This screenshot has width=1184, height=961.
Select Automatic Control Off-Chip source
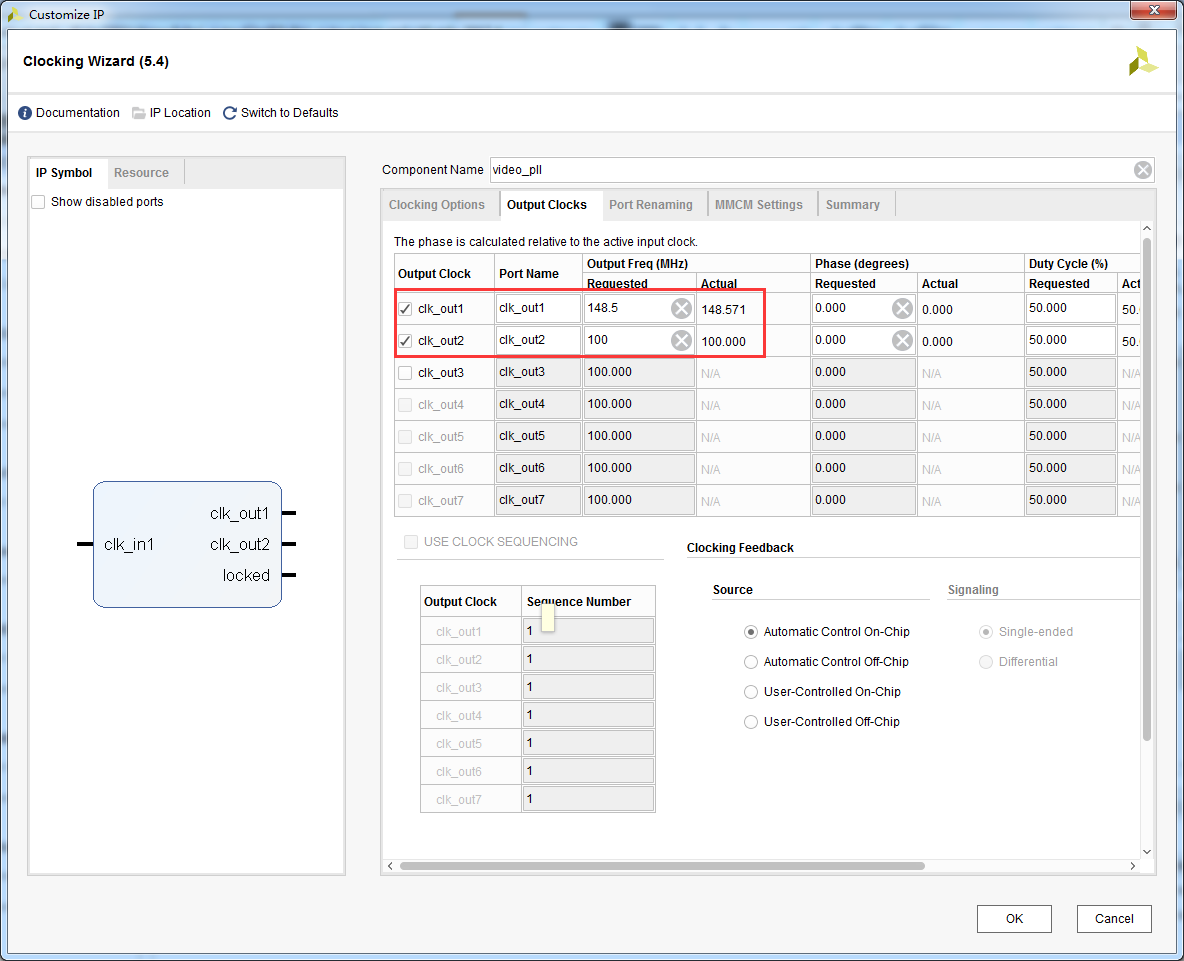[x=751, y=662]
